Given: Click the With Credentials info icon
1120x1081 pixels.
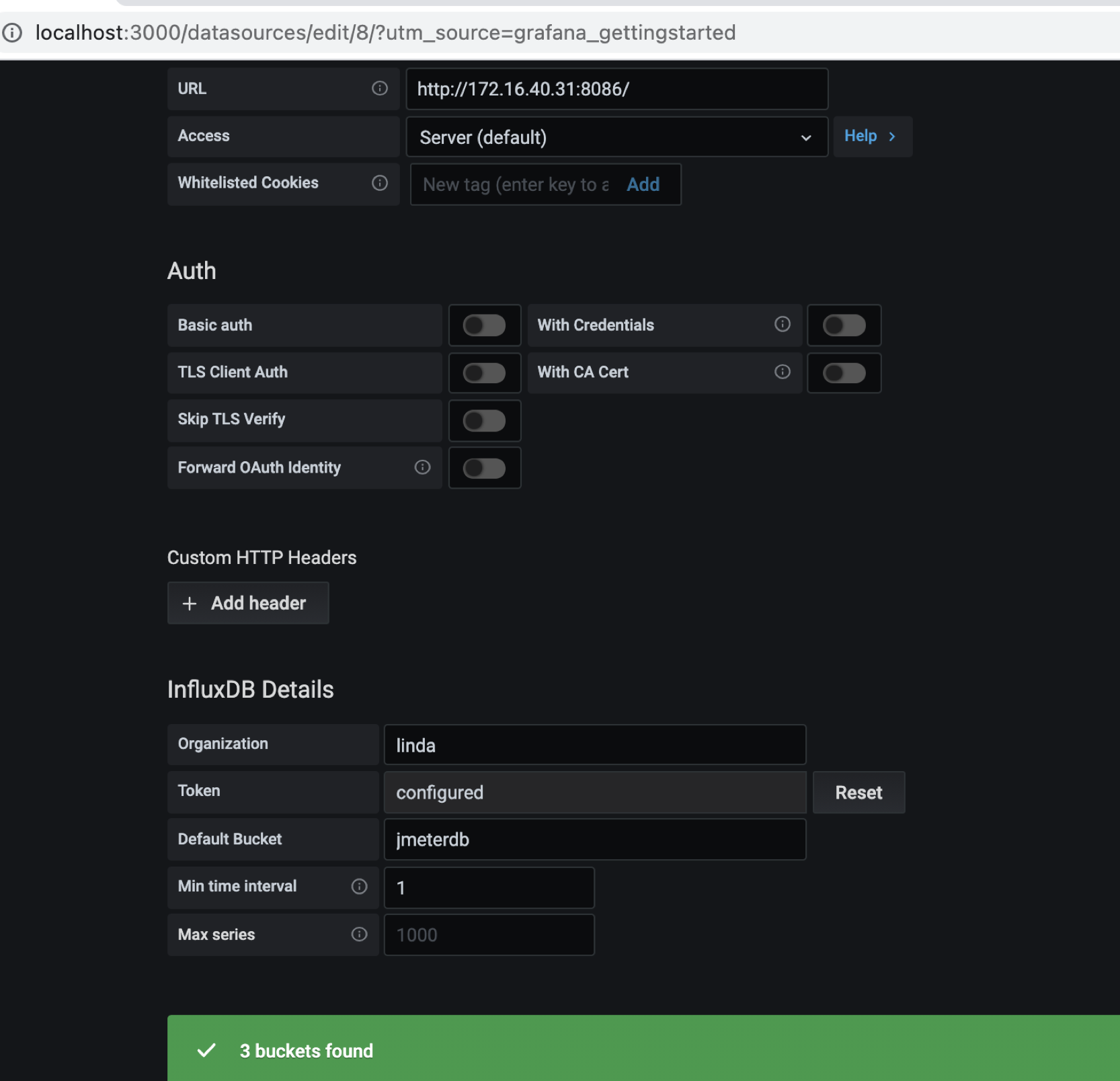Looking at the screenshot, I should point(782,324).
